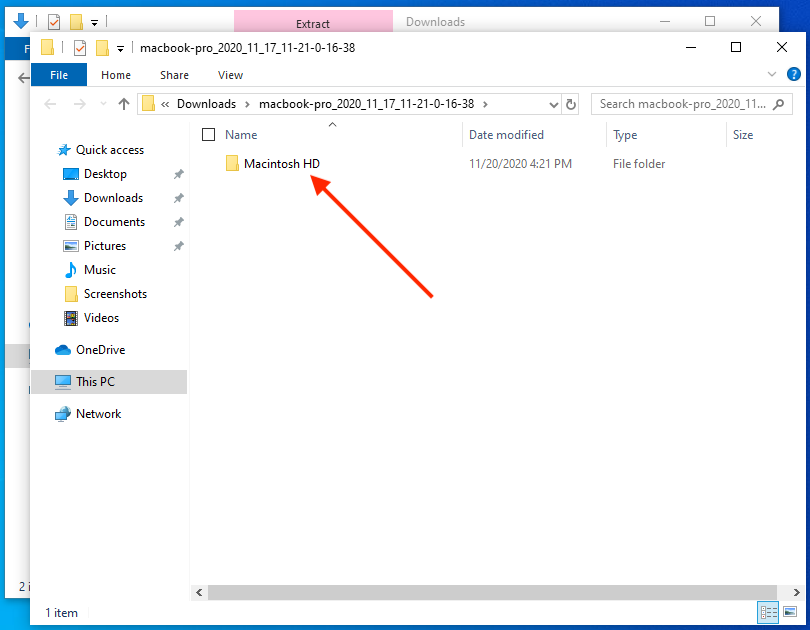Click the download arrow icon in Downloads window
The width and height of the screenshot is (810, 630).
pos(21,21)
